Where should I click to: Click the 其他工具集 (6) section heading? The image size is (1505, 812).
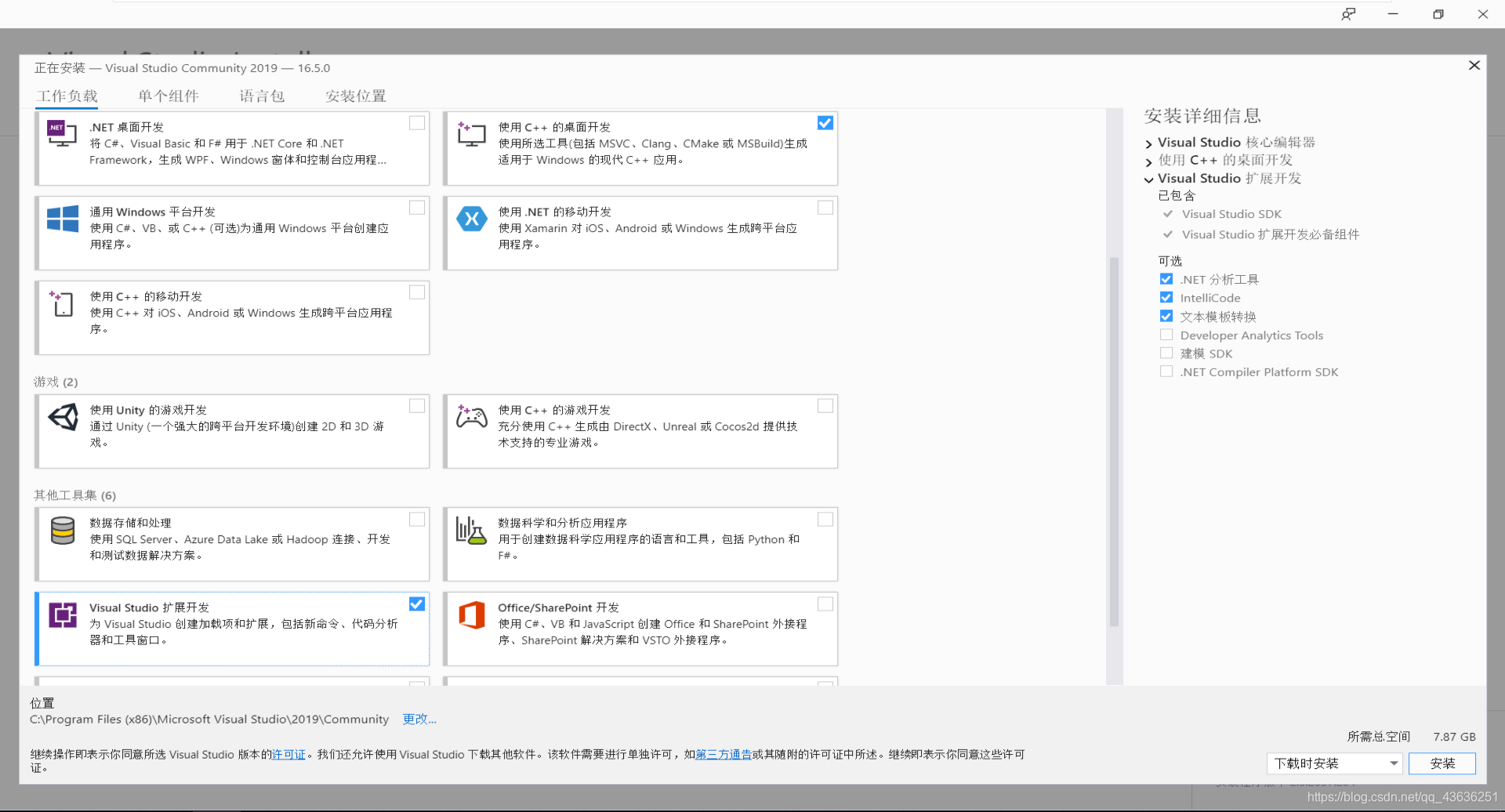coord(74,495)
